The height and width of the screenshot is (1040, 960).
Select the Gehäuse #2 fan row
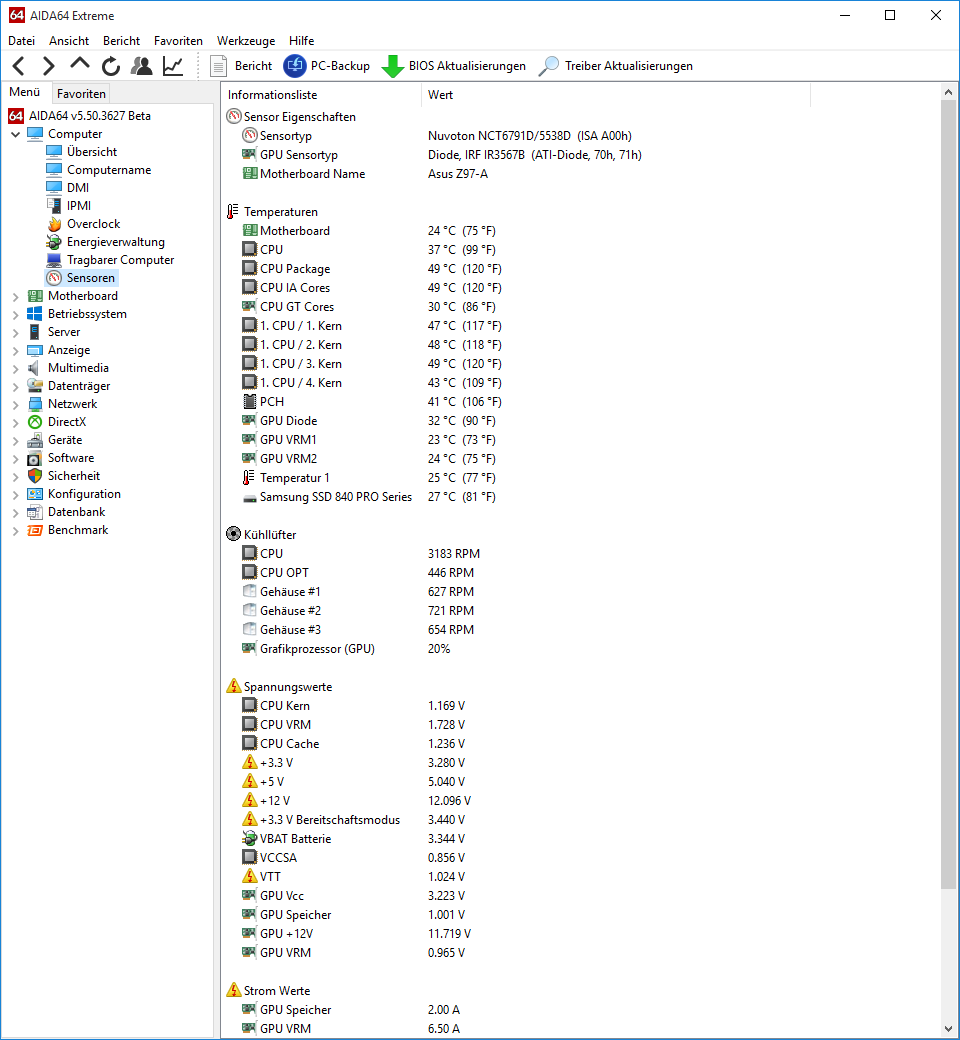coord(358,610)
